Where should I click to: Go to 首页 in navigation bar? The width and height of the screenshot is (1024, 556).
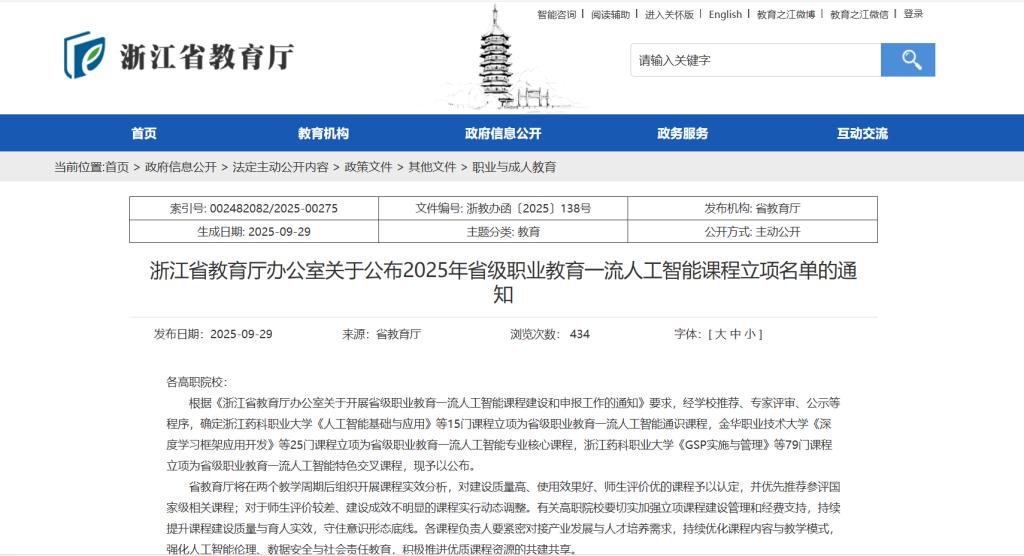(144, 134)
